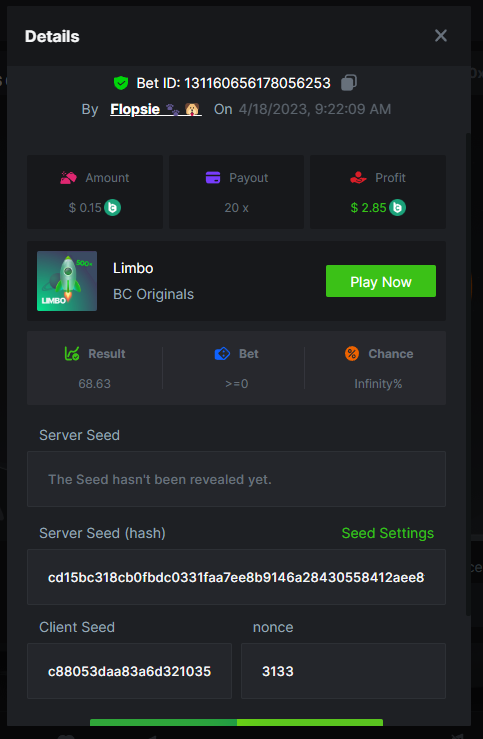Click the coin icon beside $ 2.85
The height and width of the screenshot is (739, 483).
click(x=397, y=207)
